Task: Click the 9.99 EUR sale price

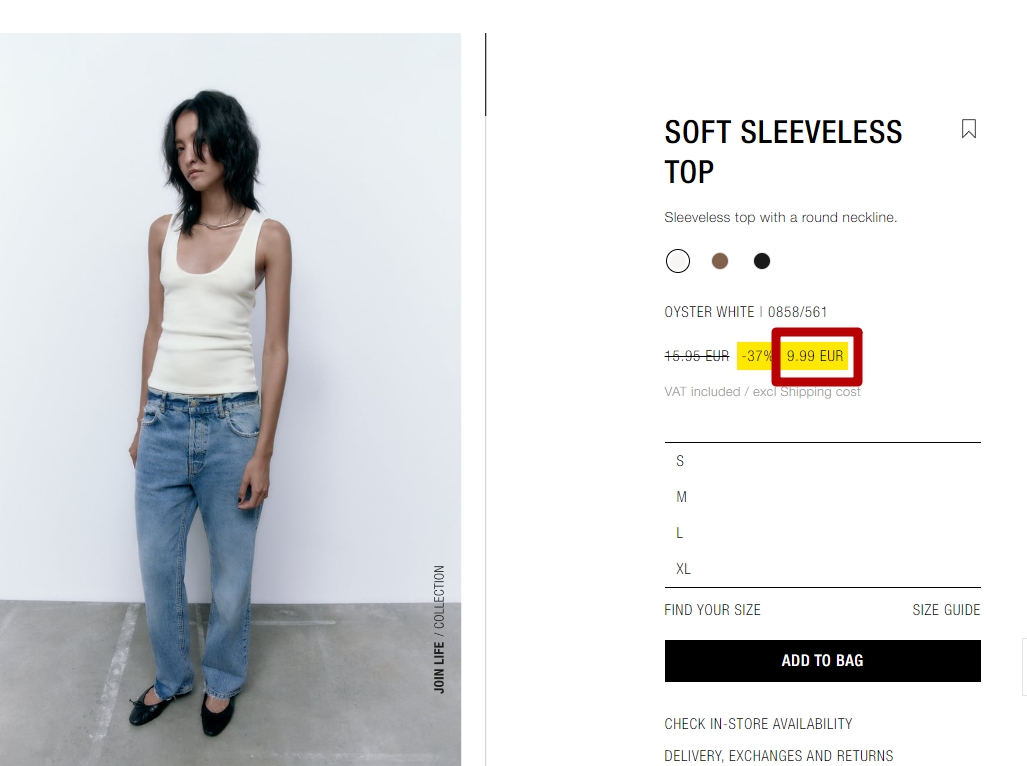Action: point(815,356)
